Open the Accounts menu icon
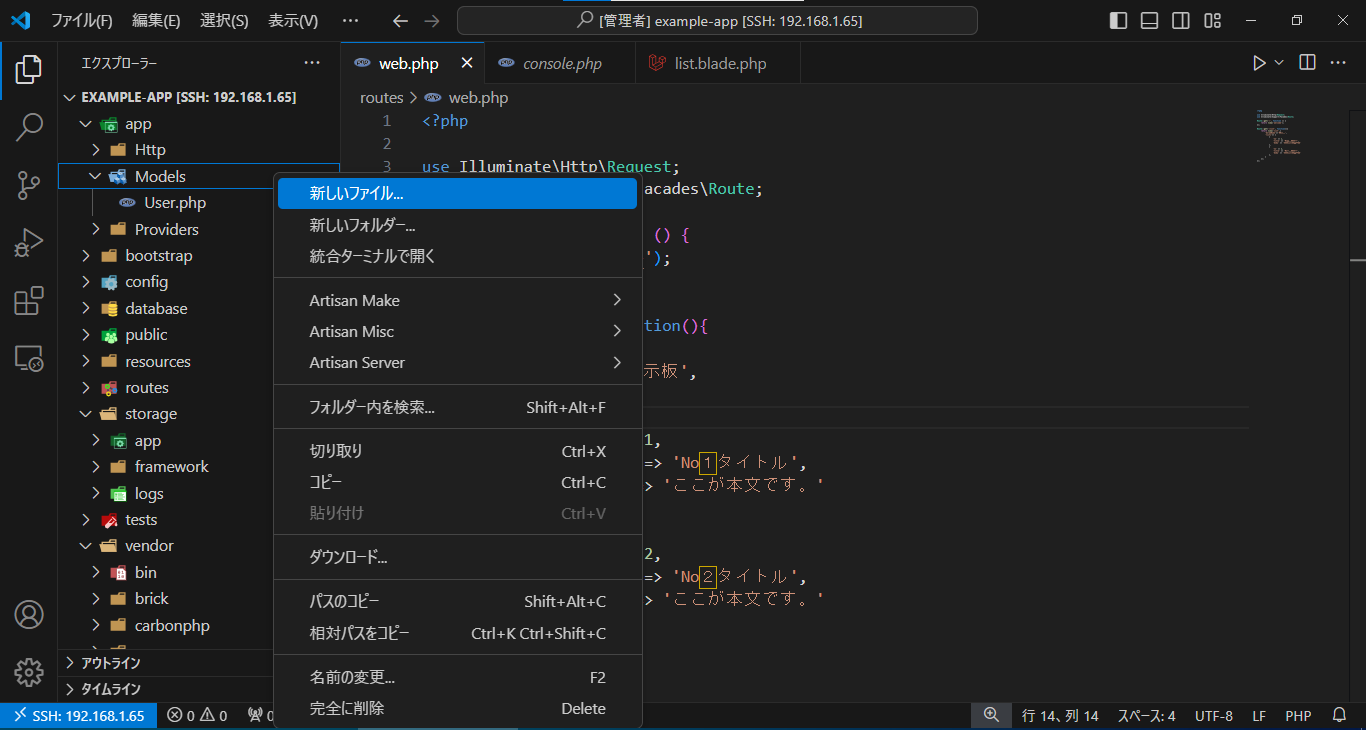1366x730 pixels. click(x=29, y=614)
